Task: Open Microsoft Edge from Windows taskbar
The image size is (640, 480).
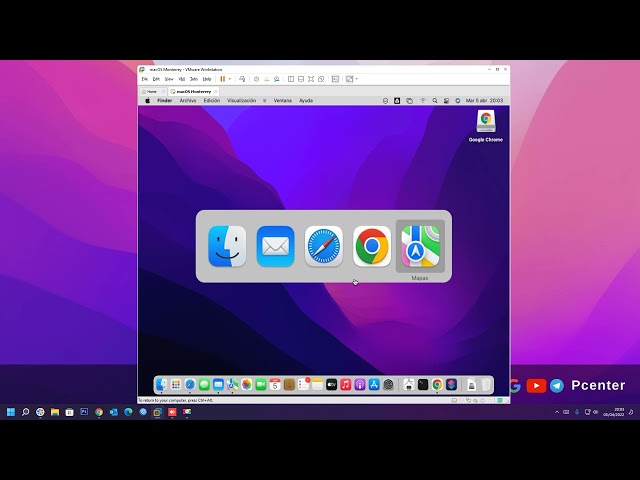Action: (x=128, y=412)
